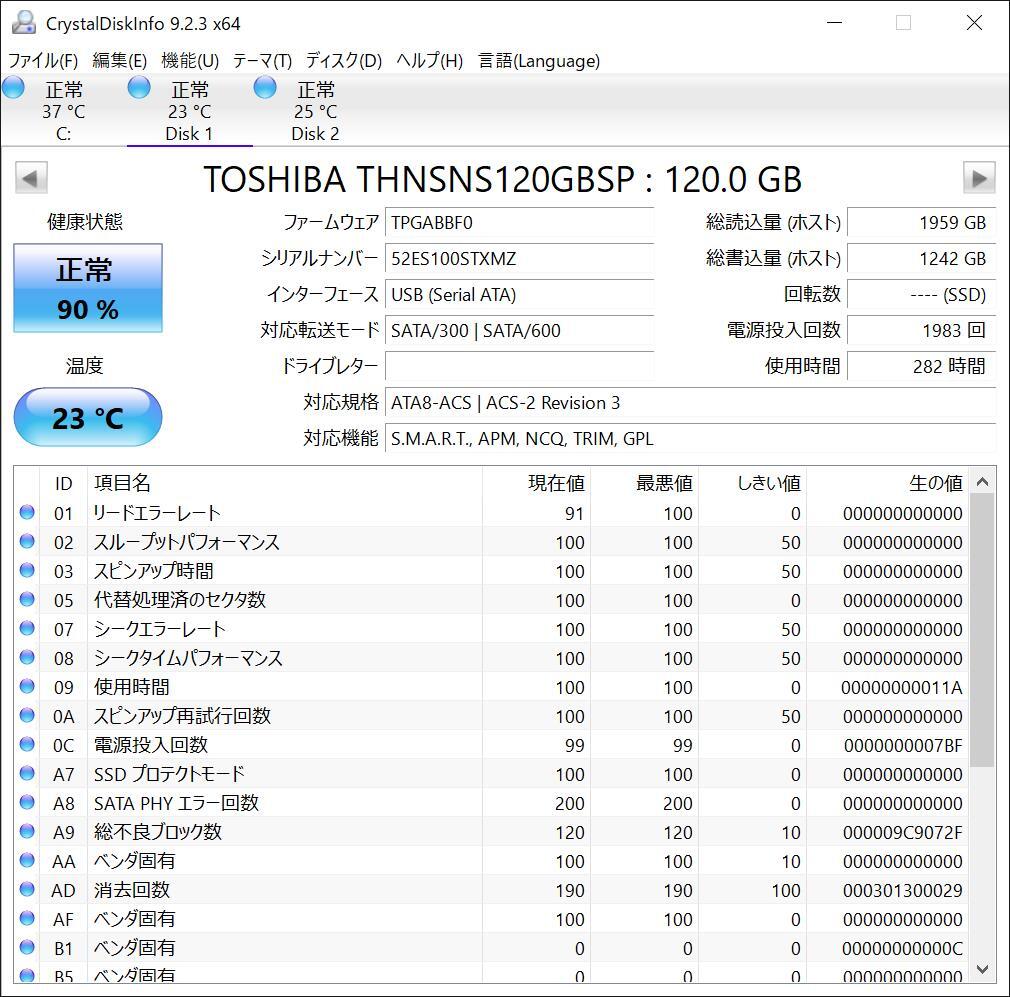Click the status dot next to 電源投入回数 row
This screenshot has width=1010, height=997.
pyautogui.click(x=27, y=745)
